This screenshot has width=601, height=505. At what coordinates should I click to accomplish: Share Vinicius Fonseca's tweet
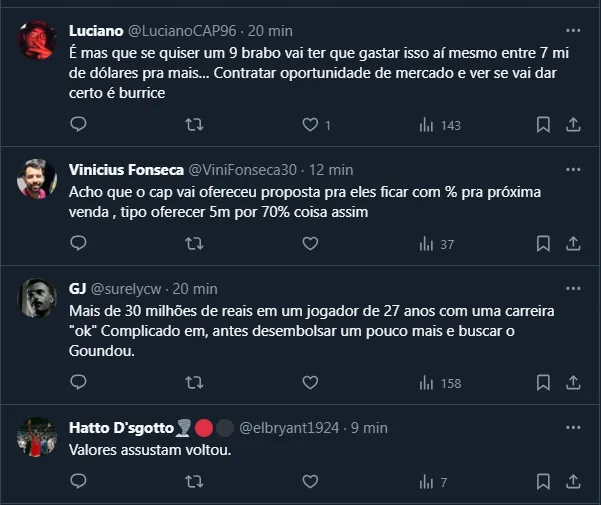pos(574,244)
